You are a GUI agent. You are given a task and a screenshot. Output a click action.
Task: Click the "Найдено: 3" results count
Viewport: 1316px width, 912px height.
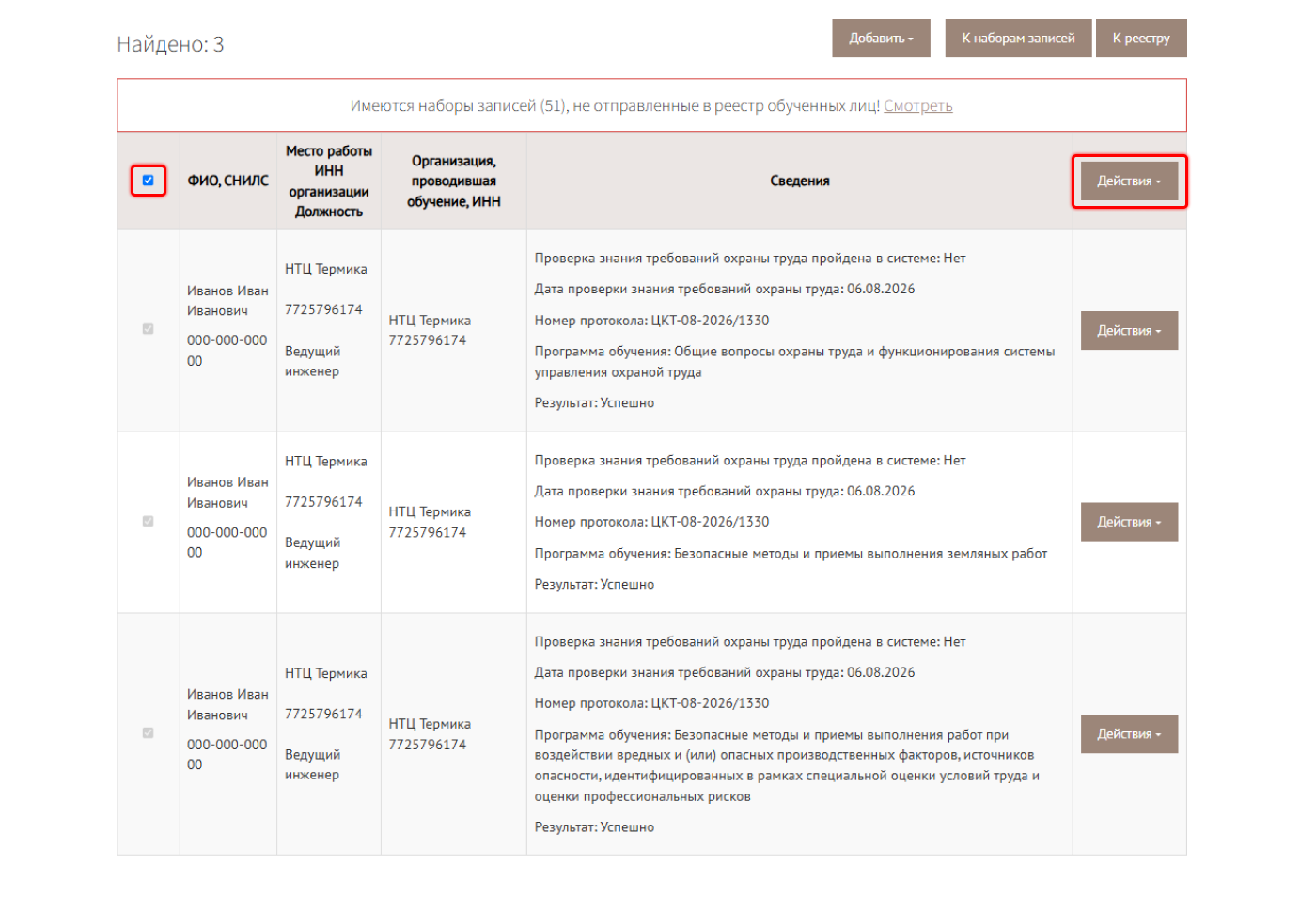click(170, 44)
